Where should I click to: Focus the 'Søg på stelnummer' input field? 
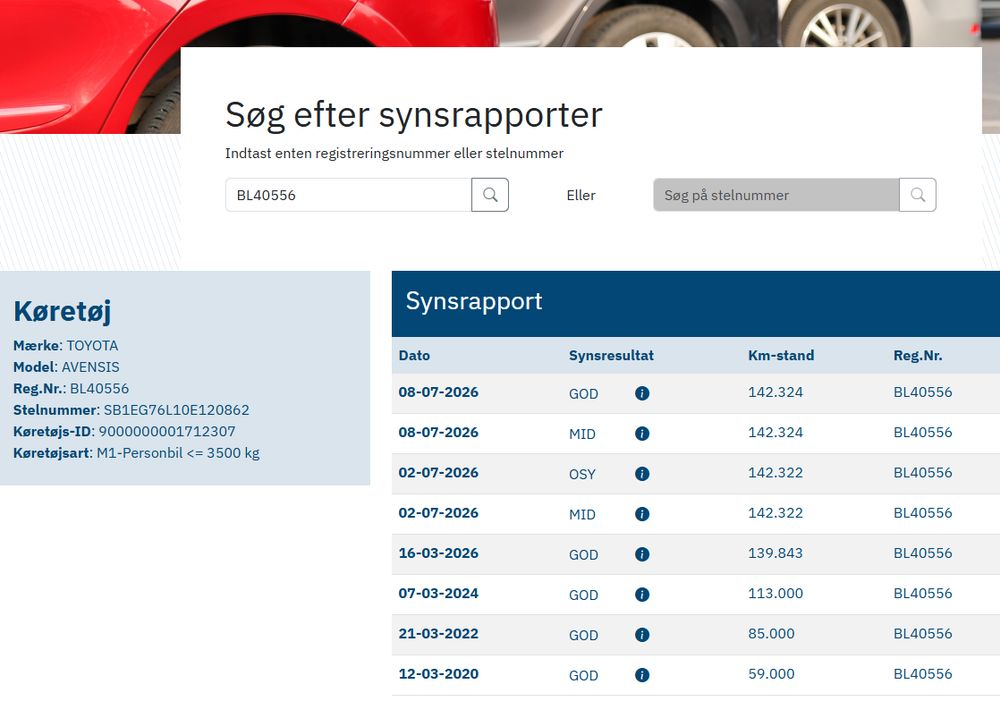pyautogui.click(x=776, y=195)
